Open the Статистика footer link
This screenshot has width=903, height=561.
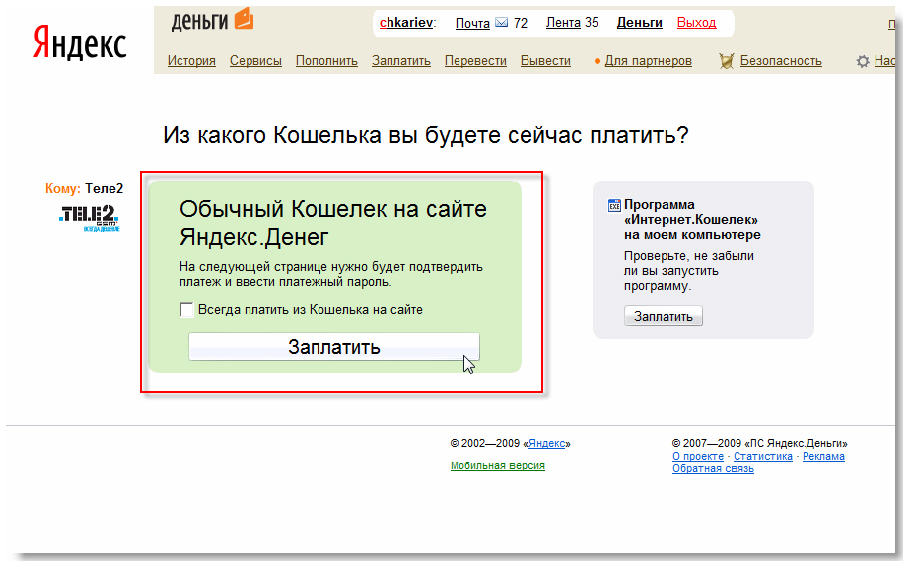click(763, 456)
